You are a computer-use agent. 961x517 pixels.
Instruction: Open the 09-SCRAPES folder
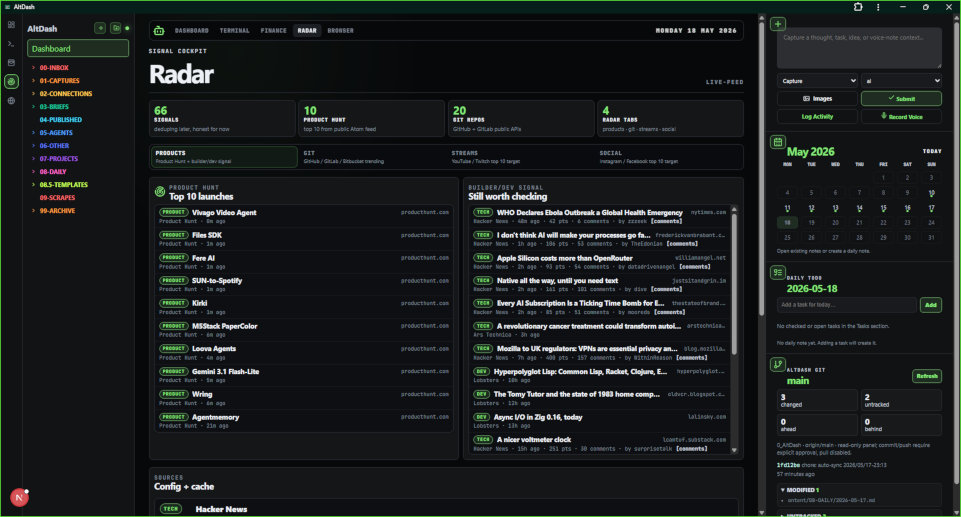click(57, 198)
